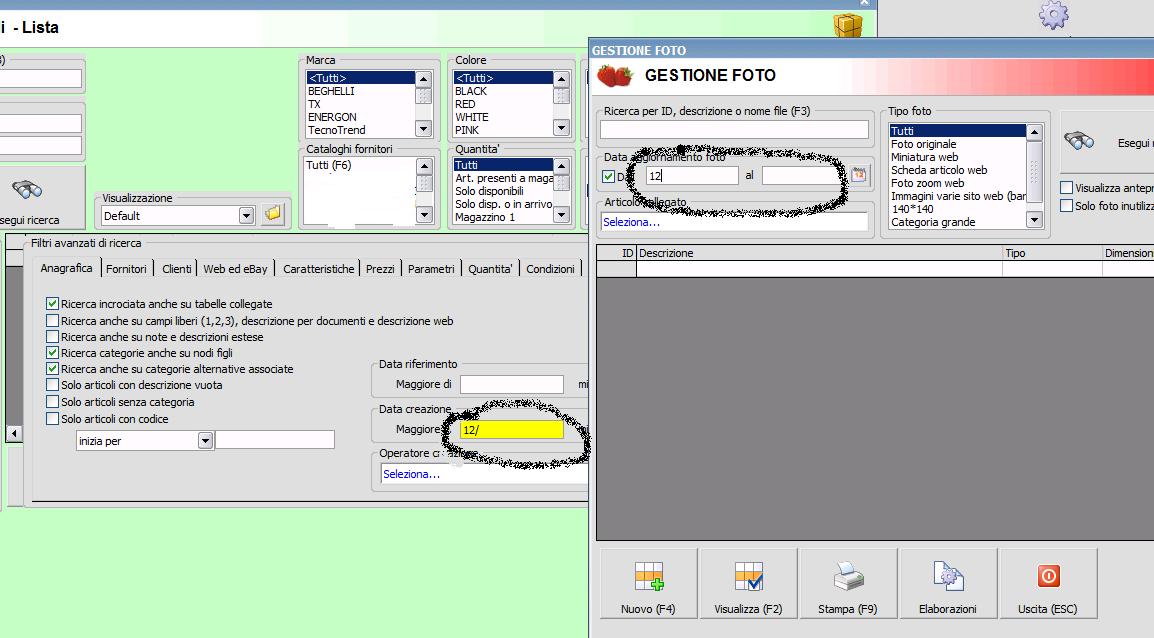The image size is (1154, 638).
Task: Switch to the Fornitori tab
Action: (x=126, y=269)
